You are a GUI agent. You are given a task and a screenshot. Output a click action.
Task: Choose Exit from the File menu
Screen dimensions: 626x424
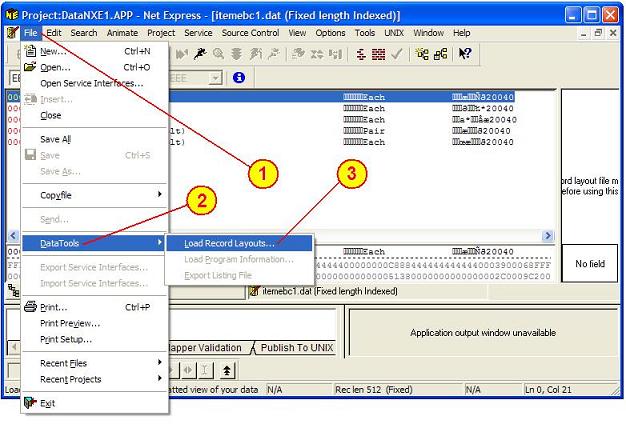[95, 403]
